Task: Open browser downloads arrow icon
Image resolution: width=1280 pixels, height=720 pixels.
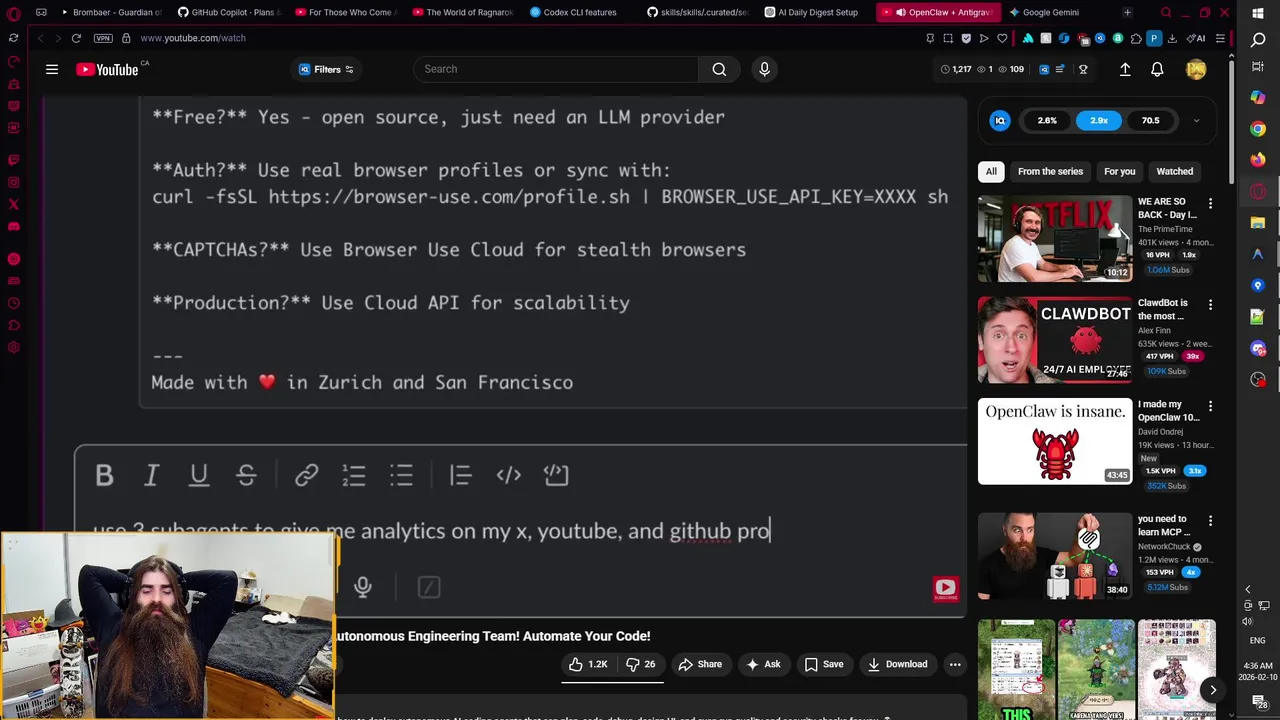Action: pos(1172,38)
